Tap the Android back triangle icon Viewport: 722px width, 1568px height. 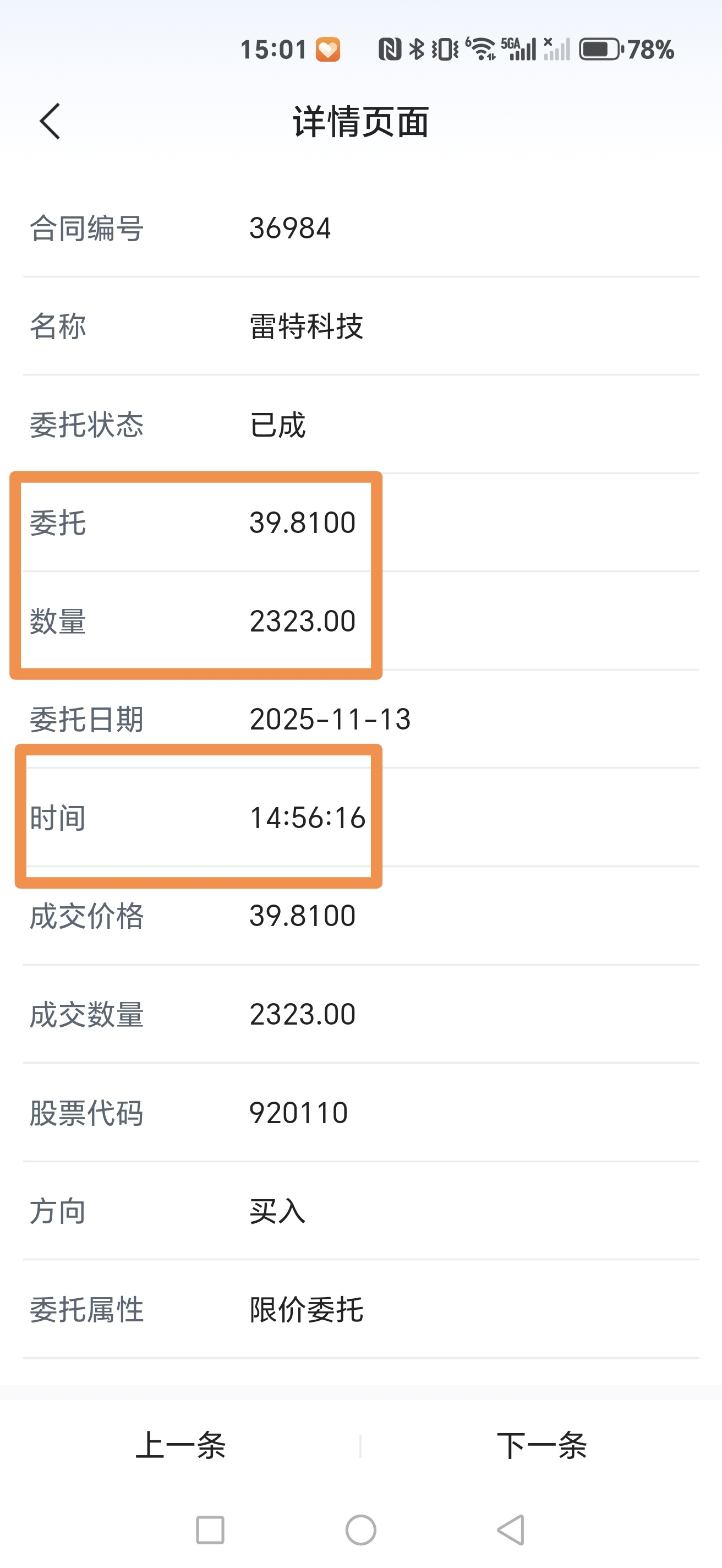click(511, 1529)
